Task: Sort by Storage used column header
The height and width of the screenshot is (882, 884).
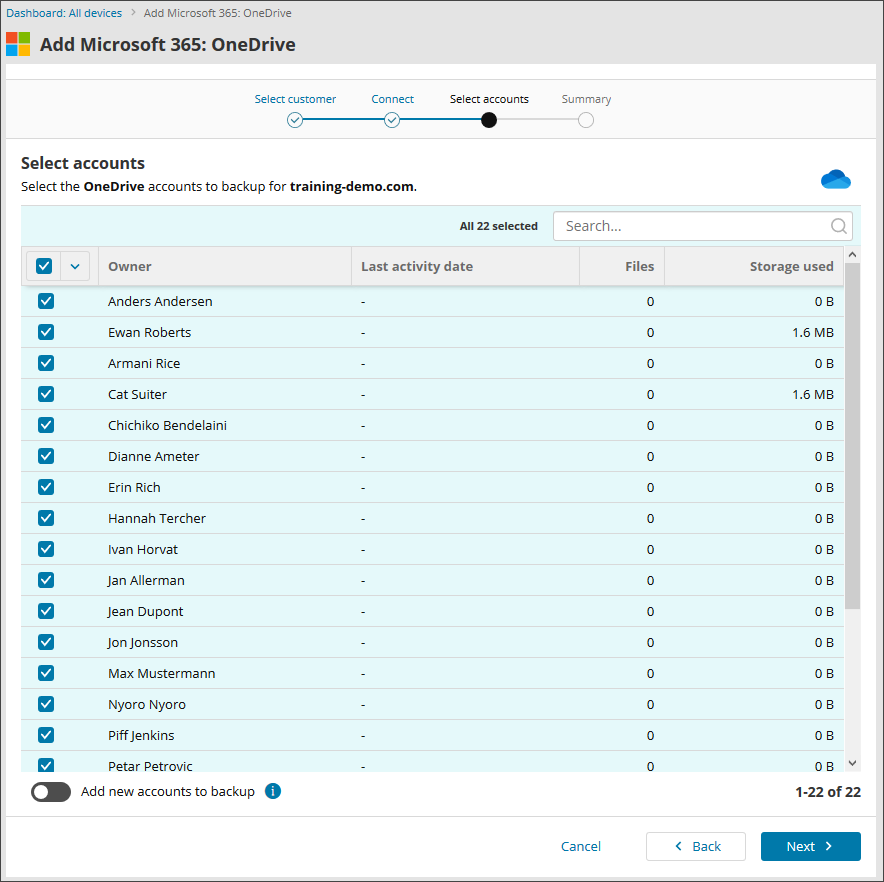Action: (754, 266)
